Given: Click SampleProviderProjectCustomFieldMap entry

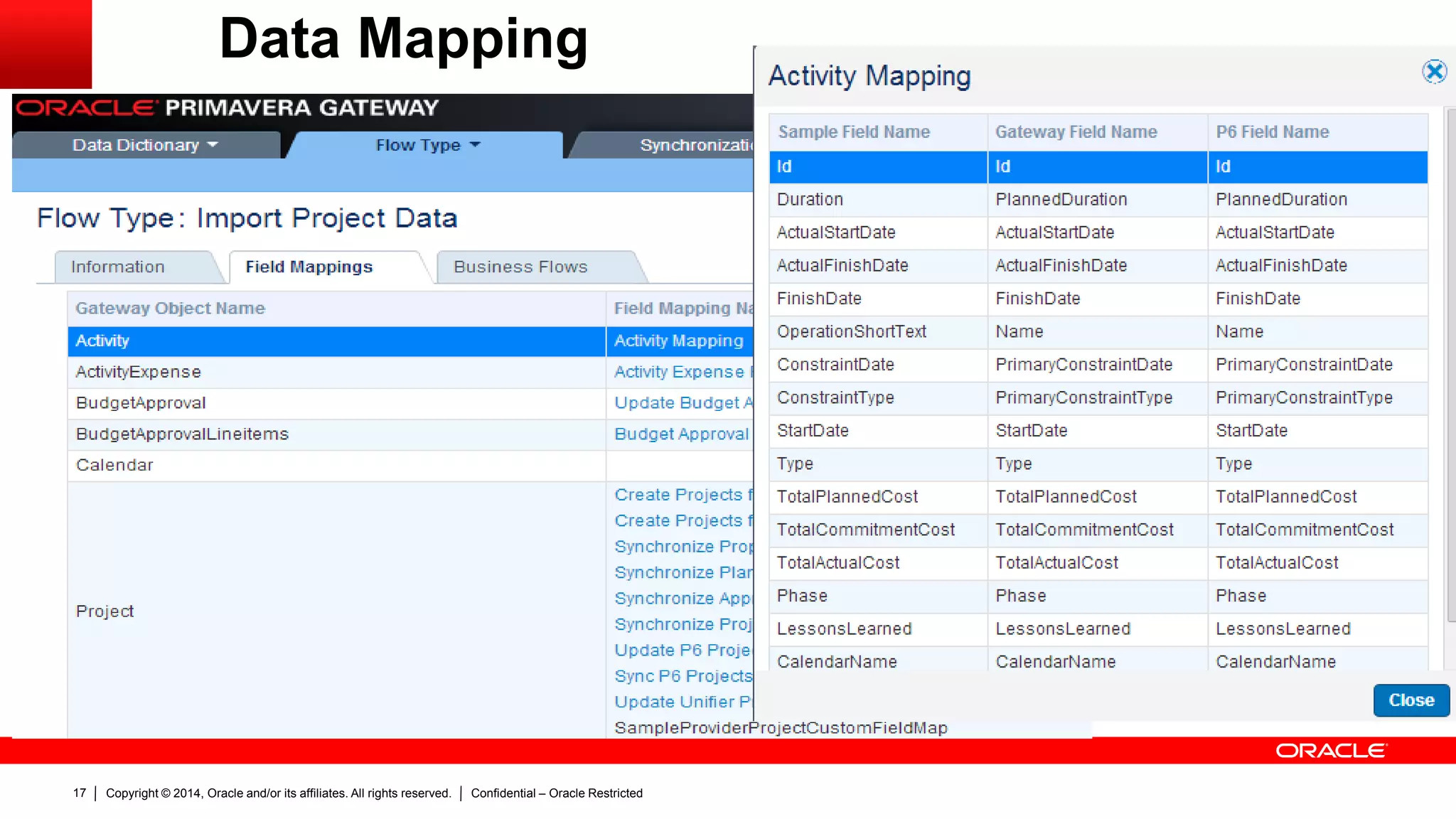Looking at the screenshot, I should tap(781, 728).
